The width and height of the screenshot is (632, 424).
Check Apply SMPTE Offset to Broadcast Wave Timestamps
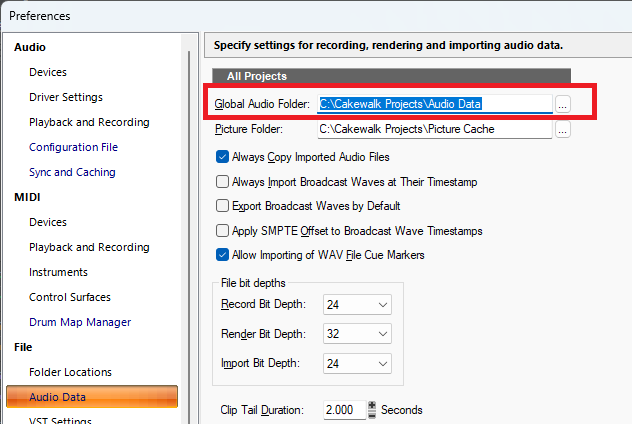click(222, 231)
